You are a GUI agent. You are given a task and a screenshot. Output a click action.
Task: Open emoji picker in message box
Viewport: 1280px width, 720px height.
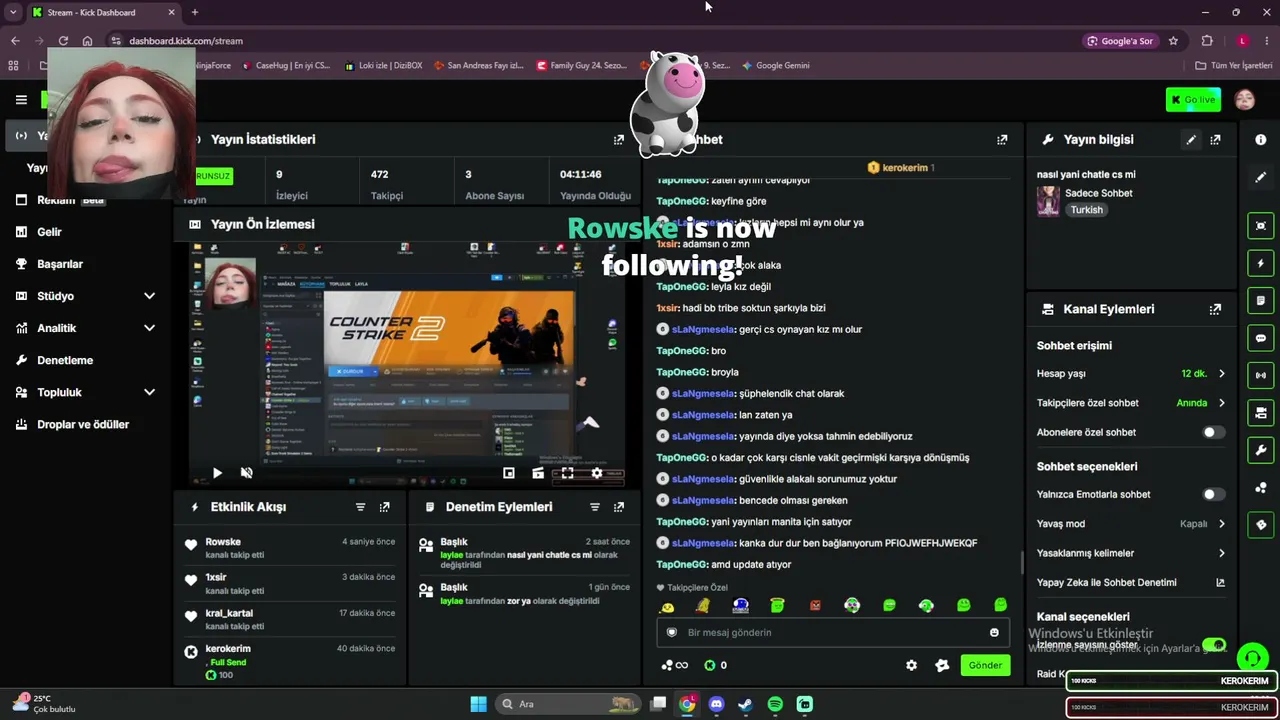pos(994,632)
